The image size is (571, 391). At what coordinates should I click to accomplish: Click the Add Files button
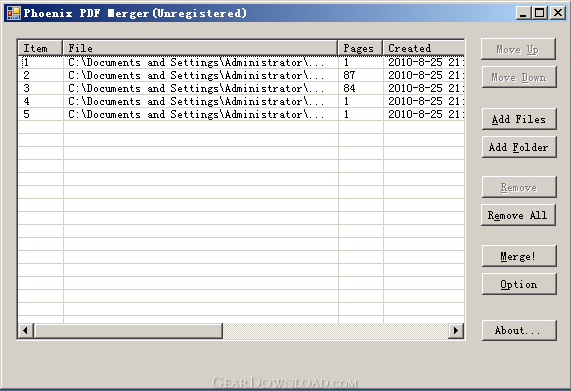(519, 119)
